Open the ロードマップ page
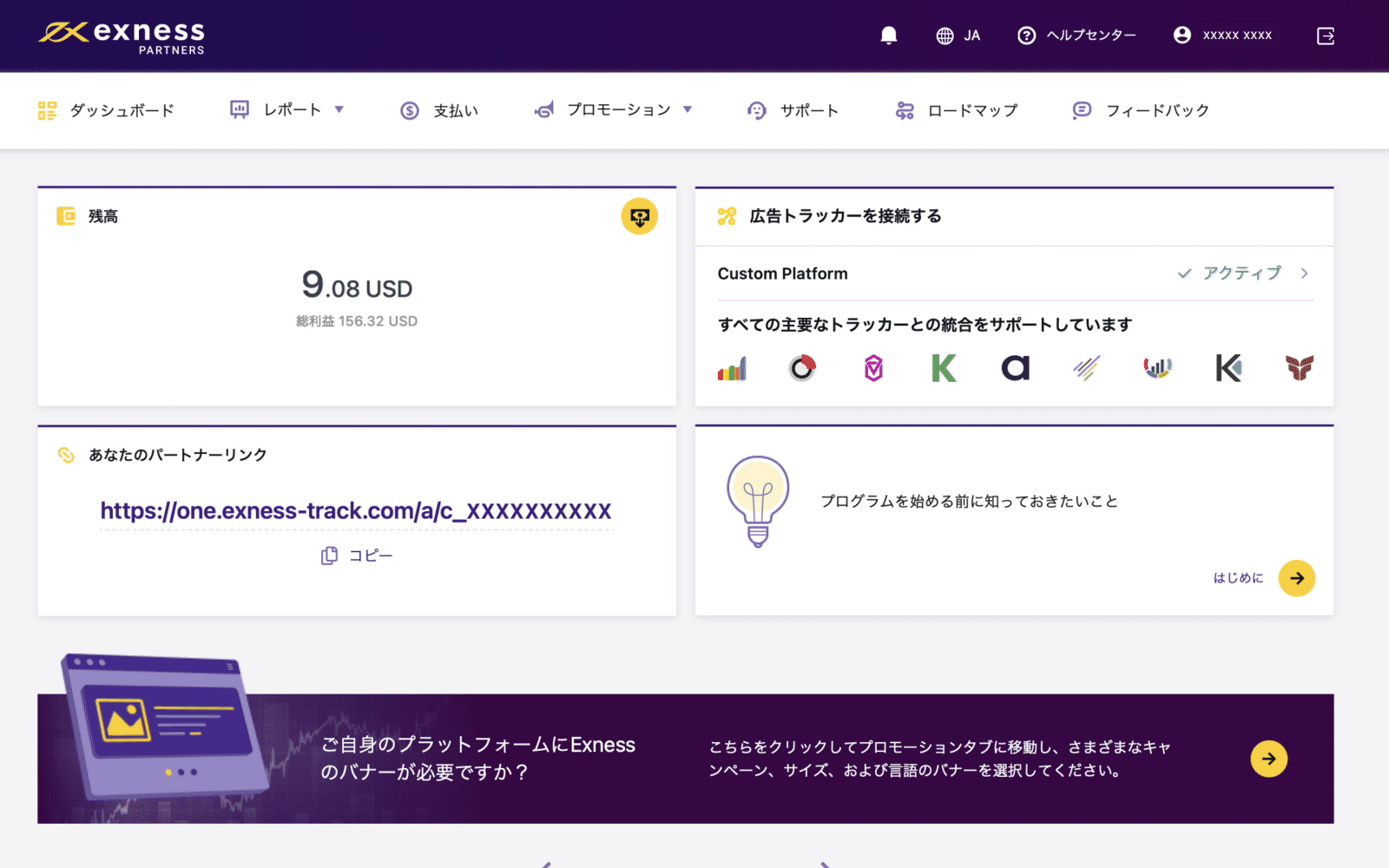Screen dimensions: 1389x868 click(x=972, y=110)
